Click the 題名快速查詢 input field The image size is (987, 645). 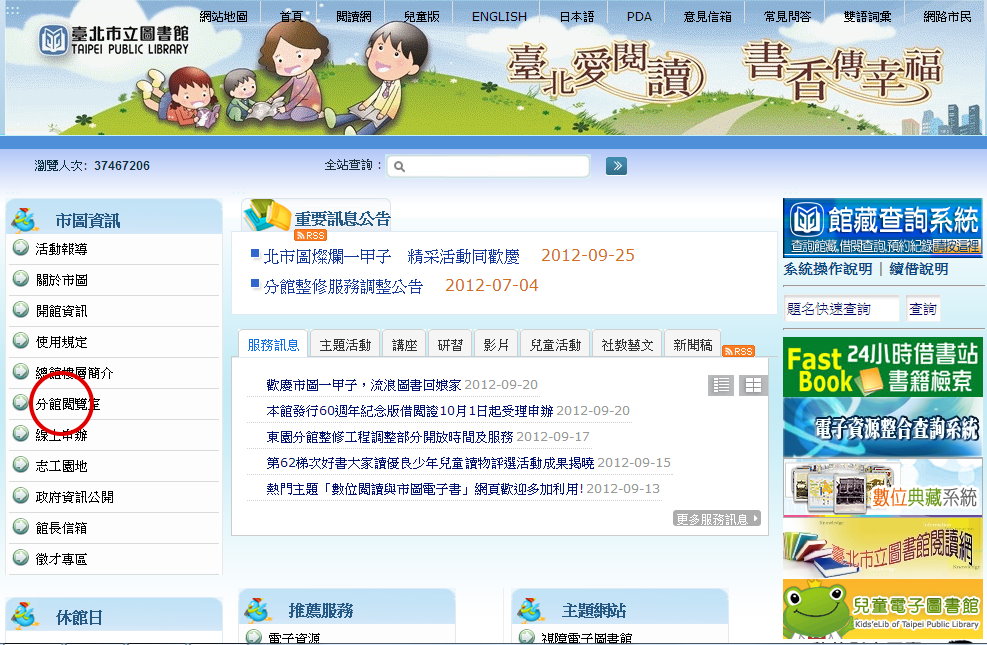(842, 308)
